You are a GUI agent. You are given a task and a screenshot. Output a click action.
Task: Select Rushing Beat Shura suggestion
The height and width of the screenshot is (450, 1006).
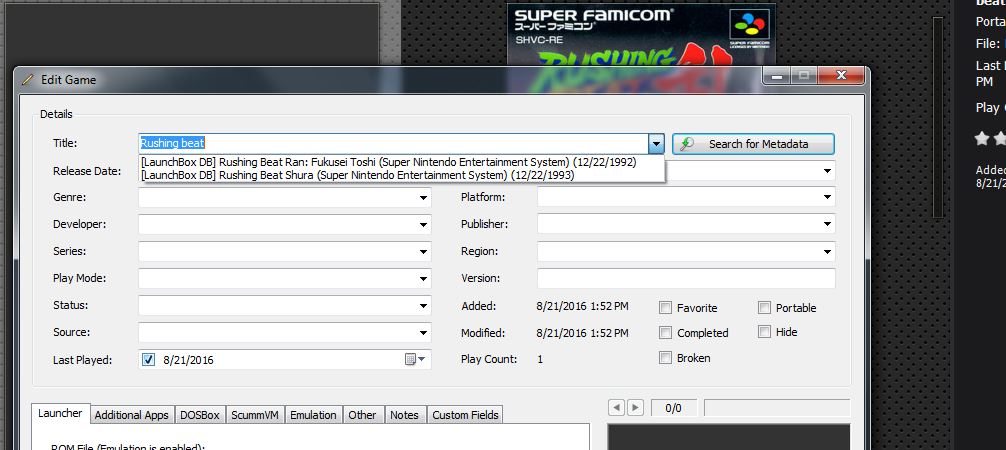[x=358, y=175]
